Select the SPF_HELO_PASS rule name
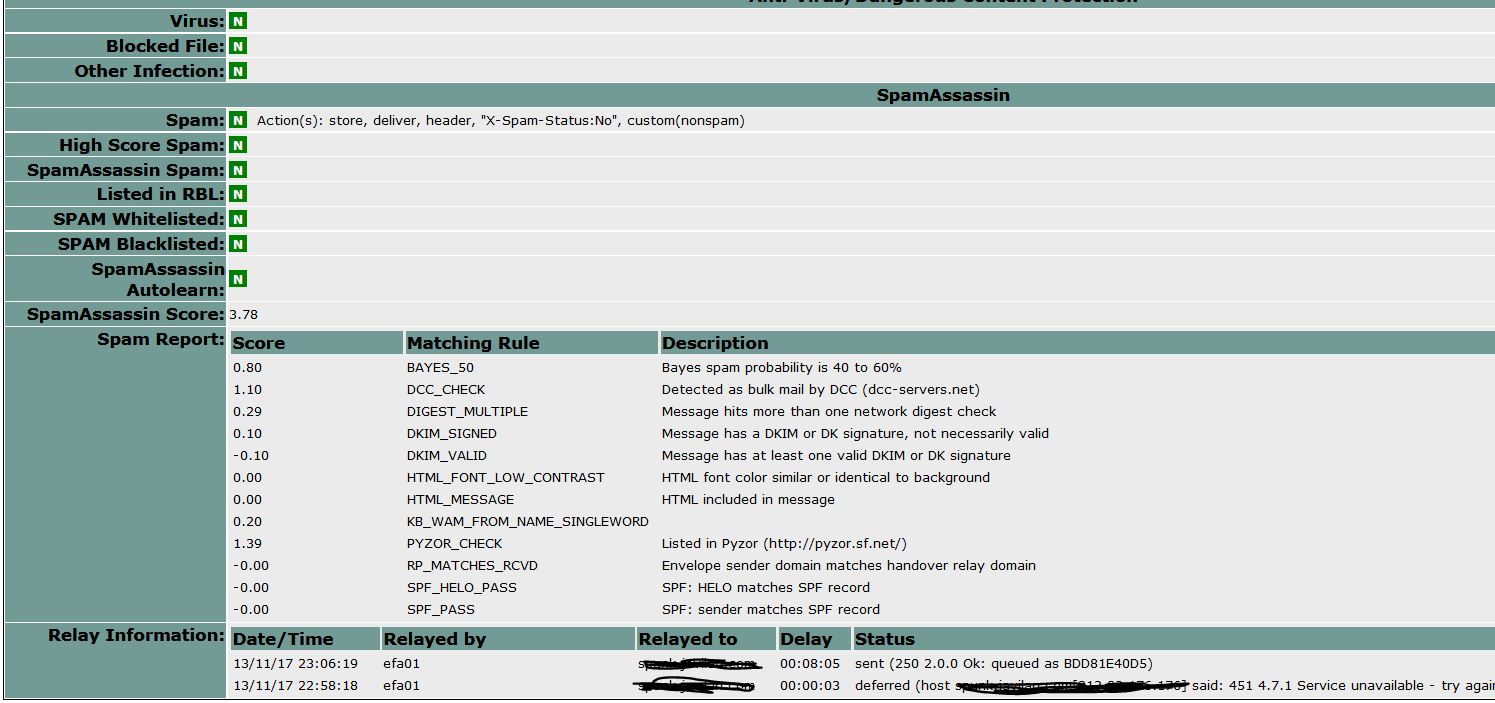Viewport: 1495px width, 703px height. (x=462, y=588)
